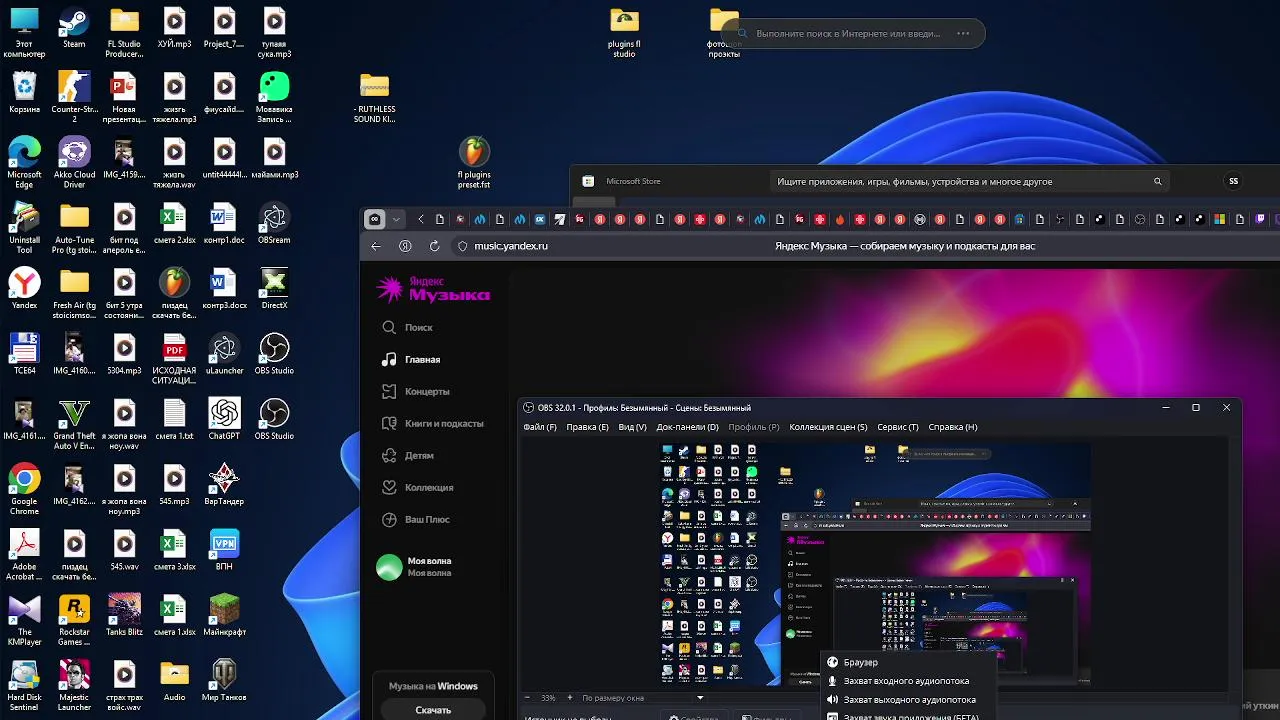Launch Uninstall Tool shortcut

pos(24,228)
